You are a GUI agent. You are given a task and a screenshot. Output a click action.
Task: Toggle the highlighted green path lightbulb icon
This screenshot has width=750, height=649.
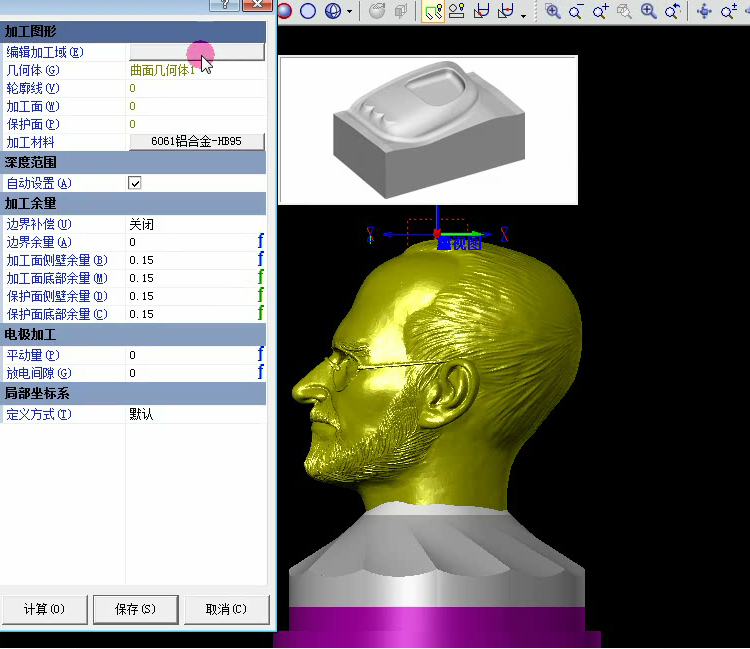click(433, 11)
